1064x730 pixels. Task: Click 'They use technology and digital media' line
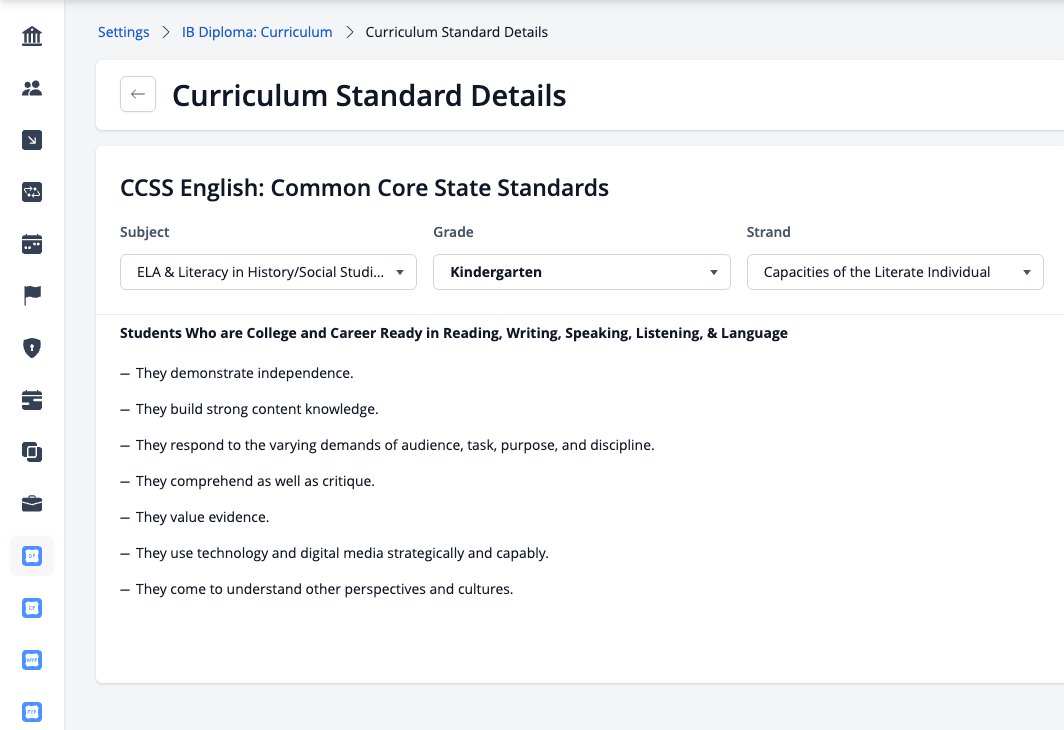pyautogui.click(x=342, y=553)
